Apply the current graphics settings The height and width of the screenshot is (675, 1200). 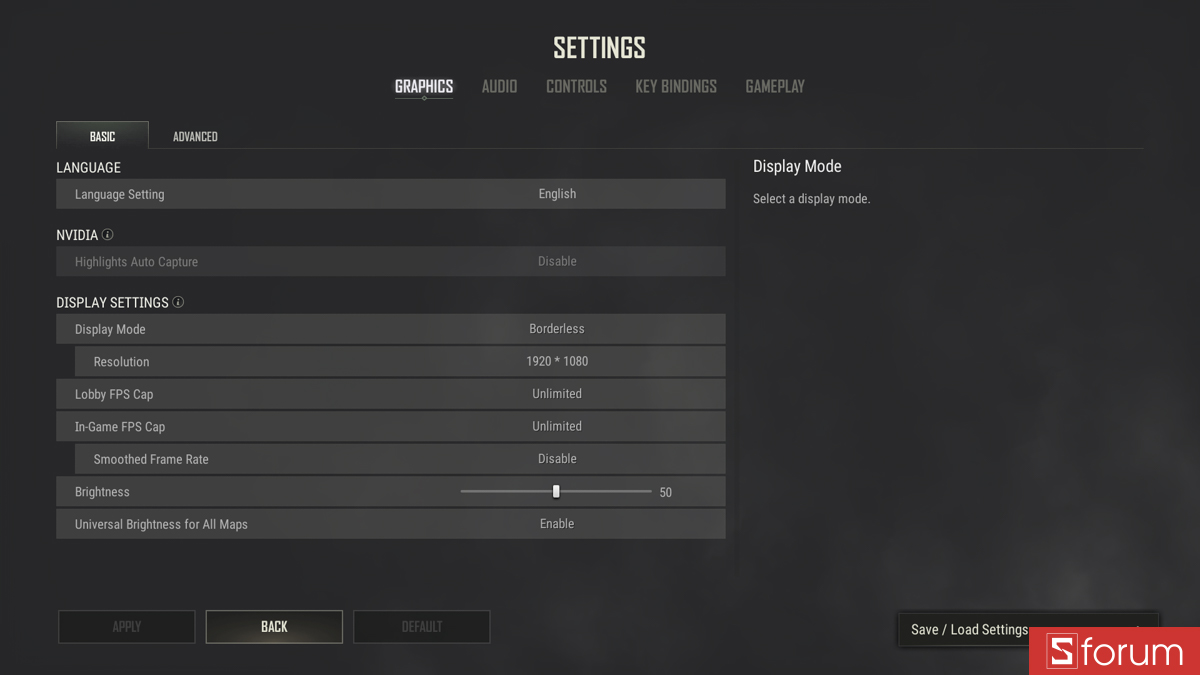click(126, 626)
